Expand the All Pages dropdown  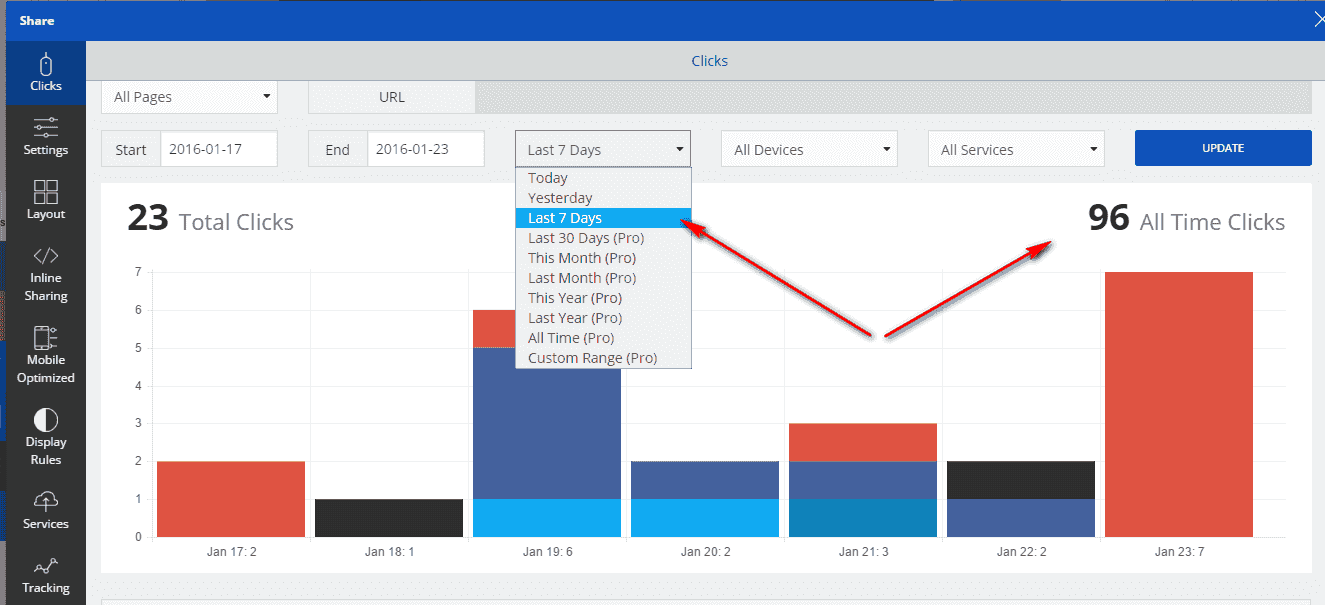tap(189, 97)
